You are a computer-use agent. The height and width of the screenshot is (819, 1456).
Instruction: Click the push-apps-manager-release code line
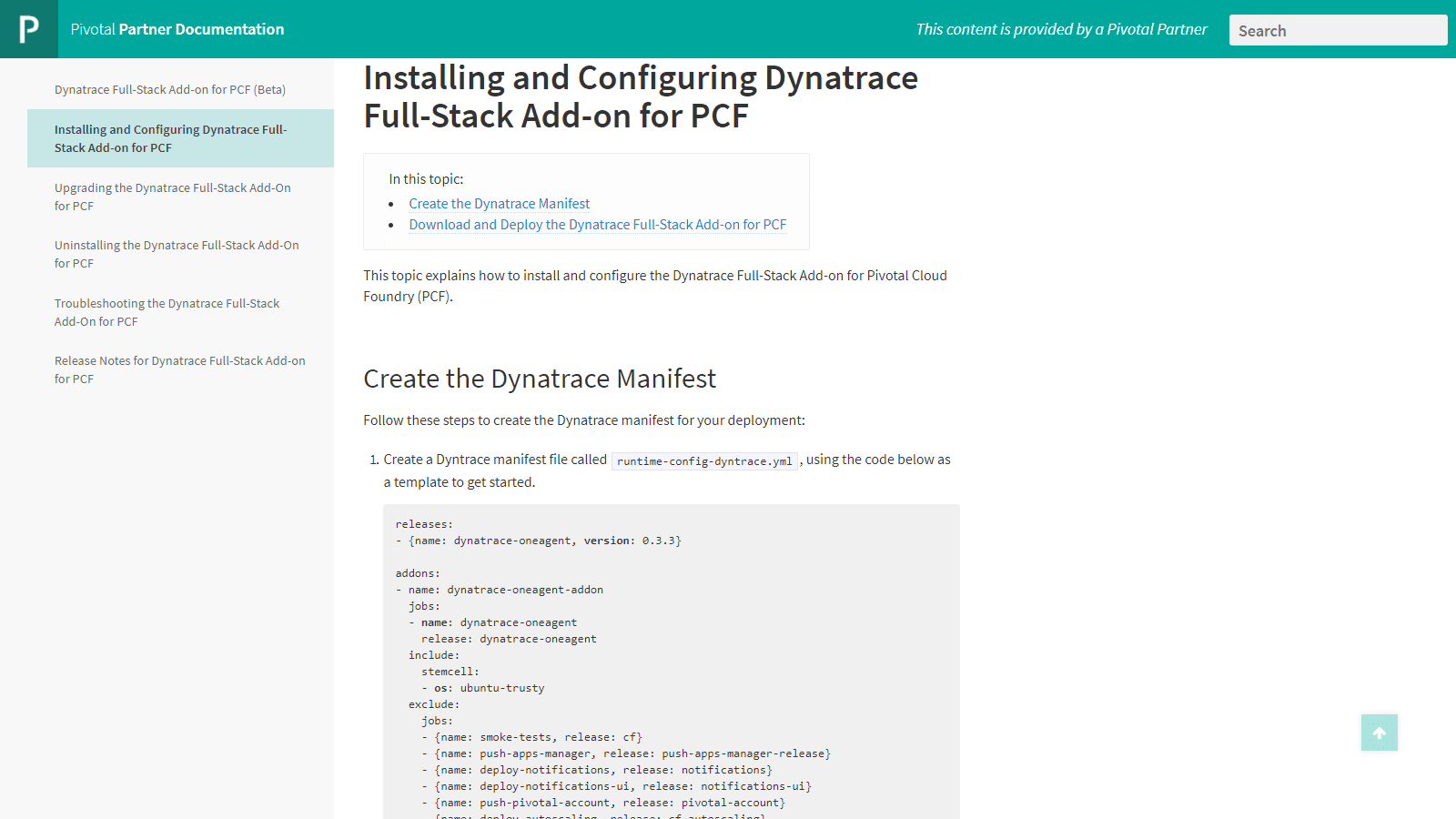pyautogui.click(x=626, y=753)
